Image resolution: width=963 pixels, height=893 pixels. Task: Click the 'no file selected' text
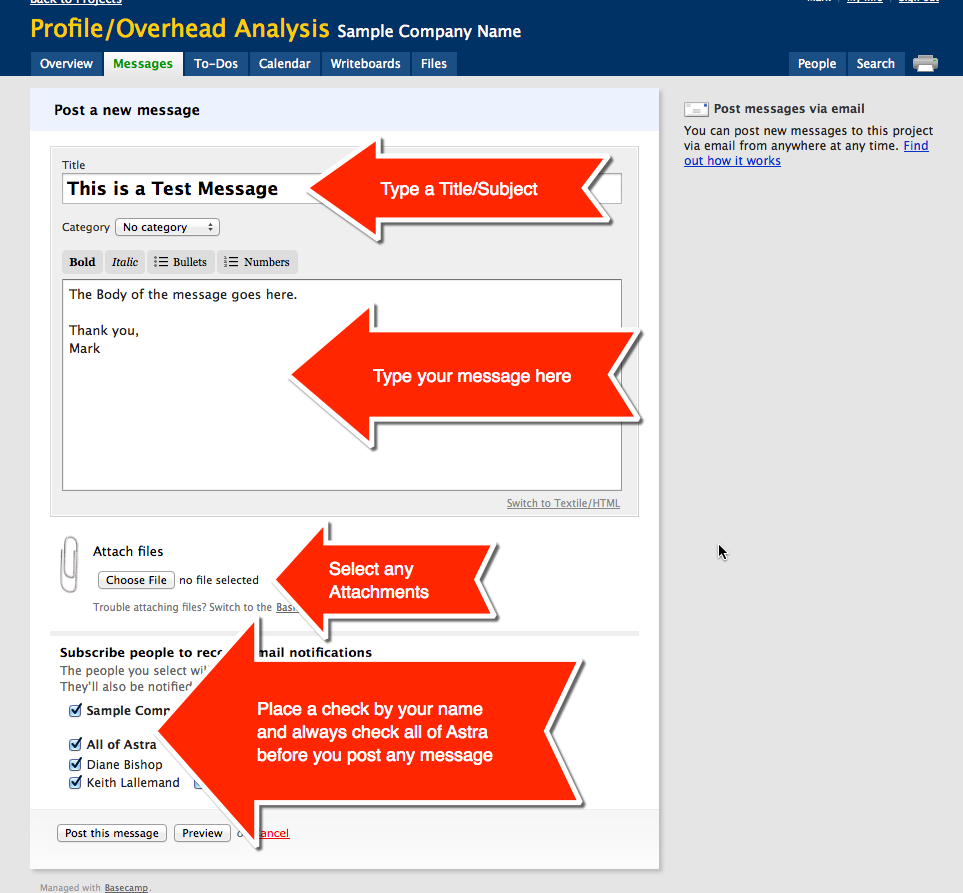tap(219, 580)
